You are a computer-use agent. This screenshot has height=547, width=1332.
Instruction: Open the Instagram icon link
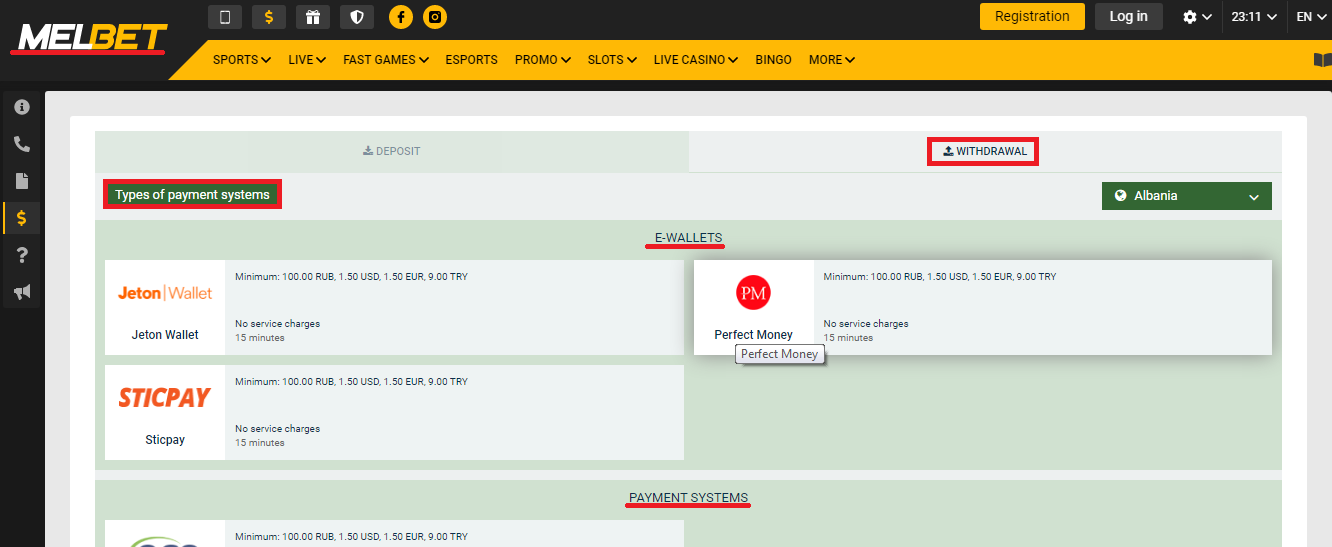click(x=434, y=17)
